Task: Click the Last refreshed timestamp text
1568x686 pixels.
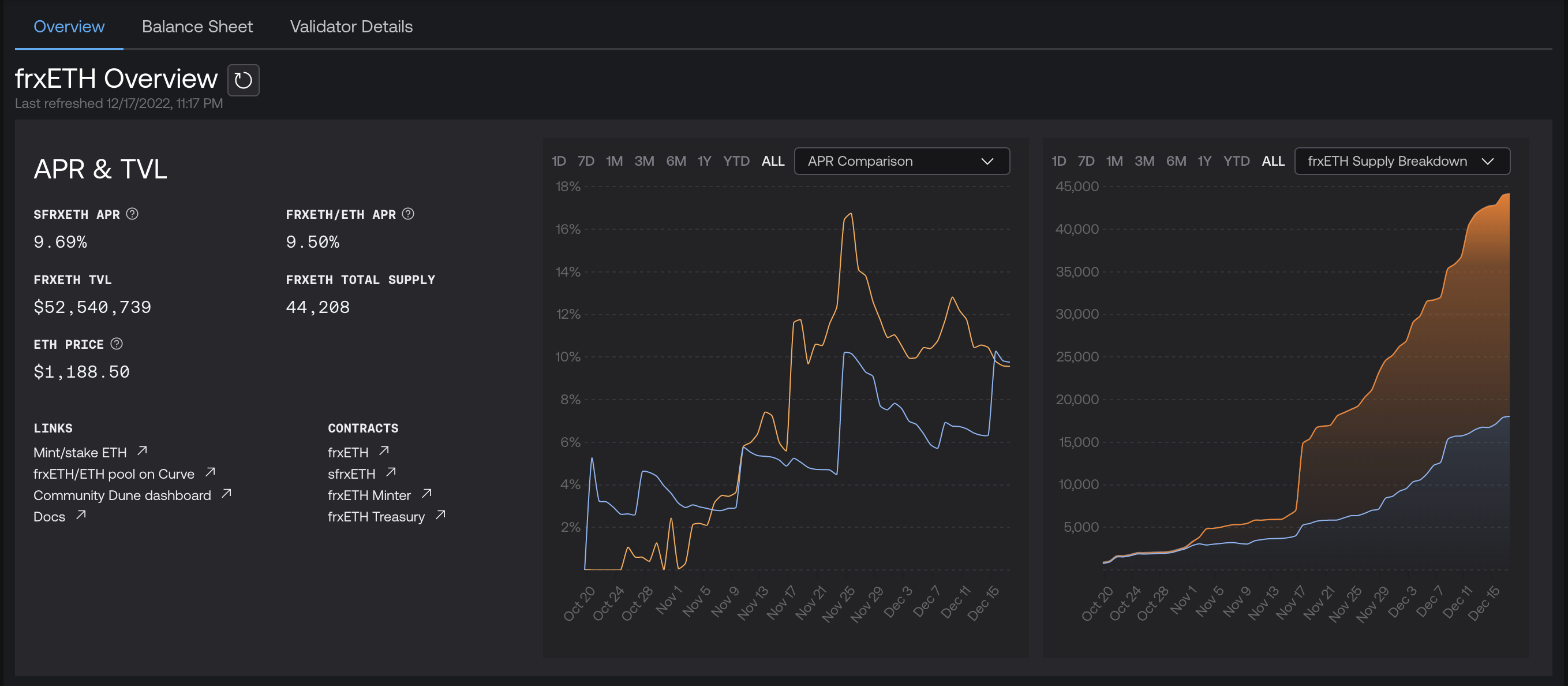Action: pyautogui.click(x=119, y=103)
